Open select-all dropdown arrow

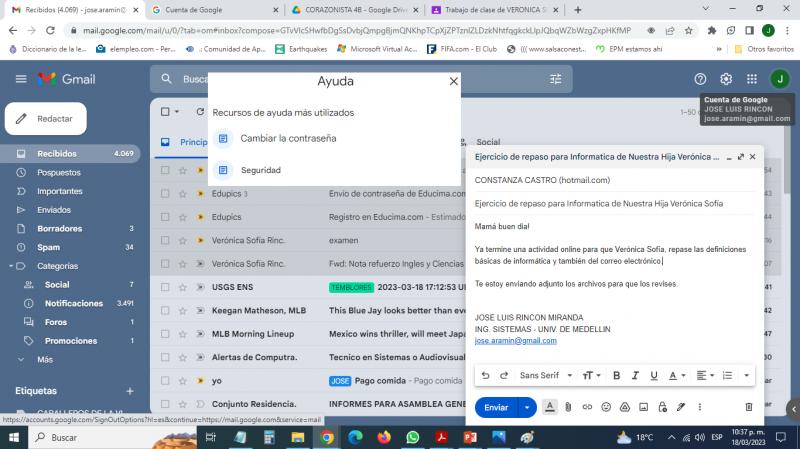(177, 112)
